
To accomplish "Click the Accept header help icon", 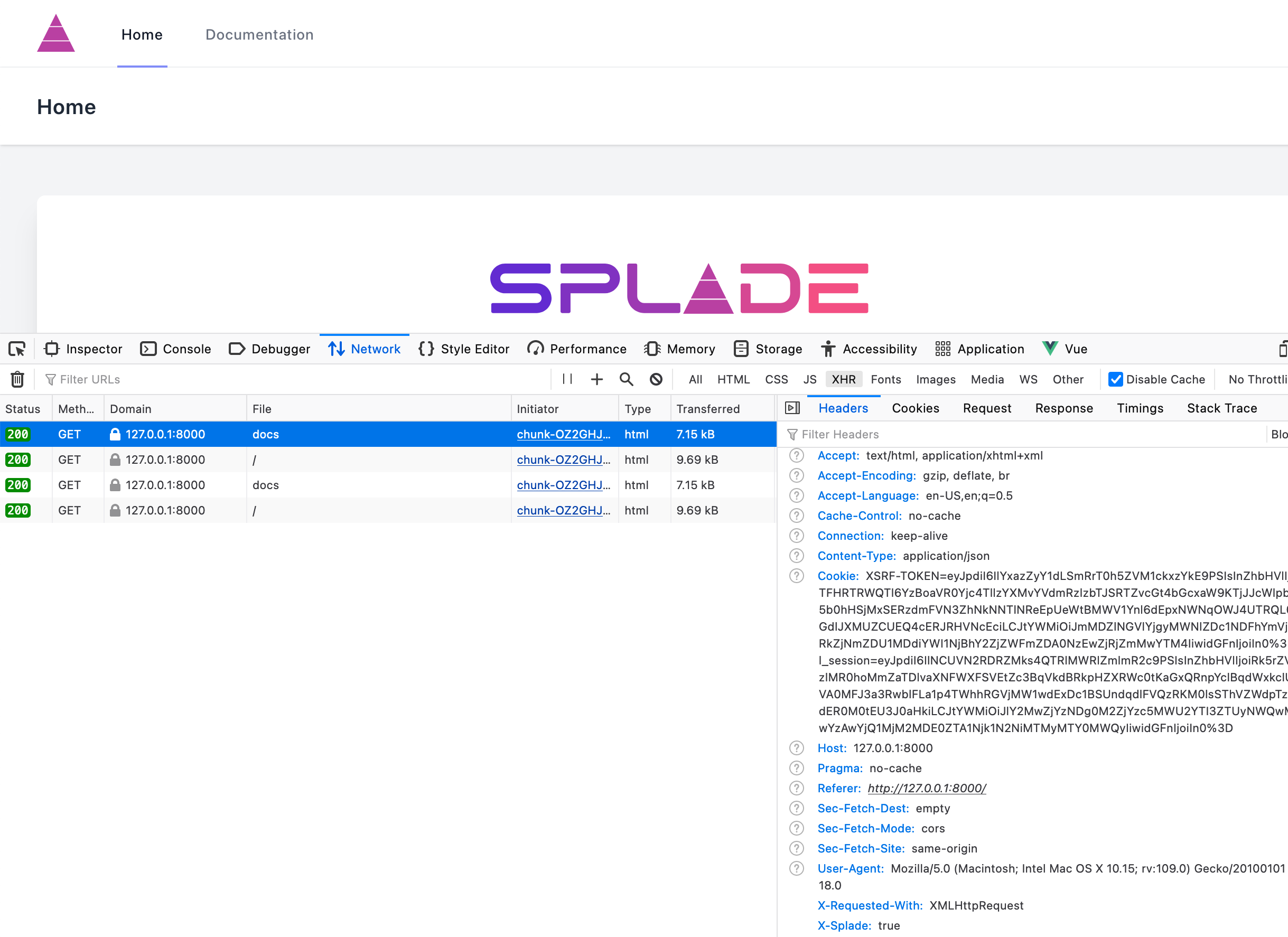I will tap(797, 455).
